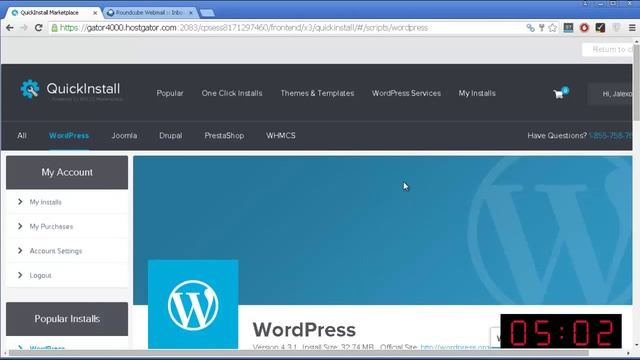Click the support phone number link
Image resolution: width=640 pixels, height=360 pixels.
[x=610, y=136]
